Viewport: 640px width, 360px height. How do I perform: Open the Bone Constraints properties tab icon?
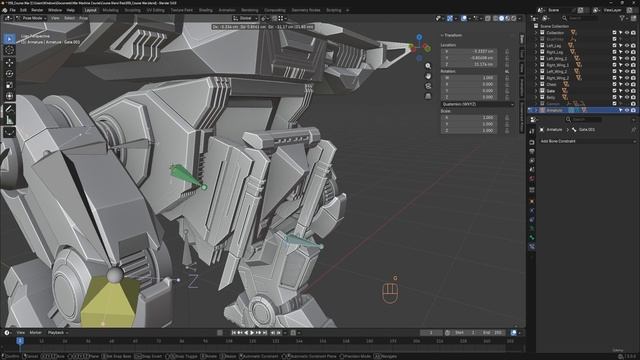[x=531, y=247]
